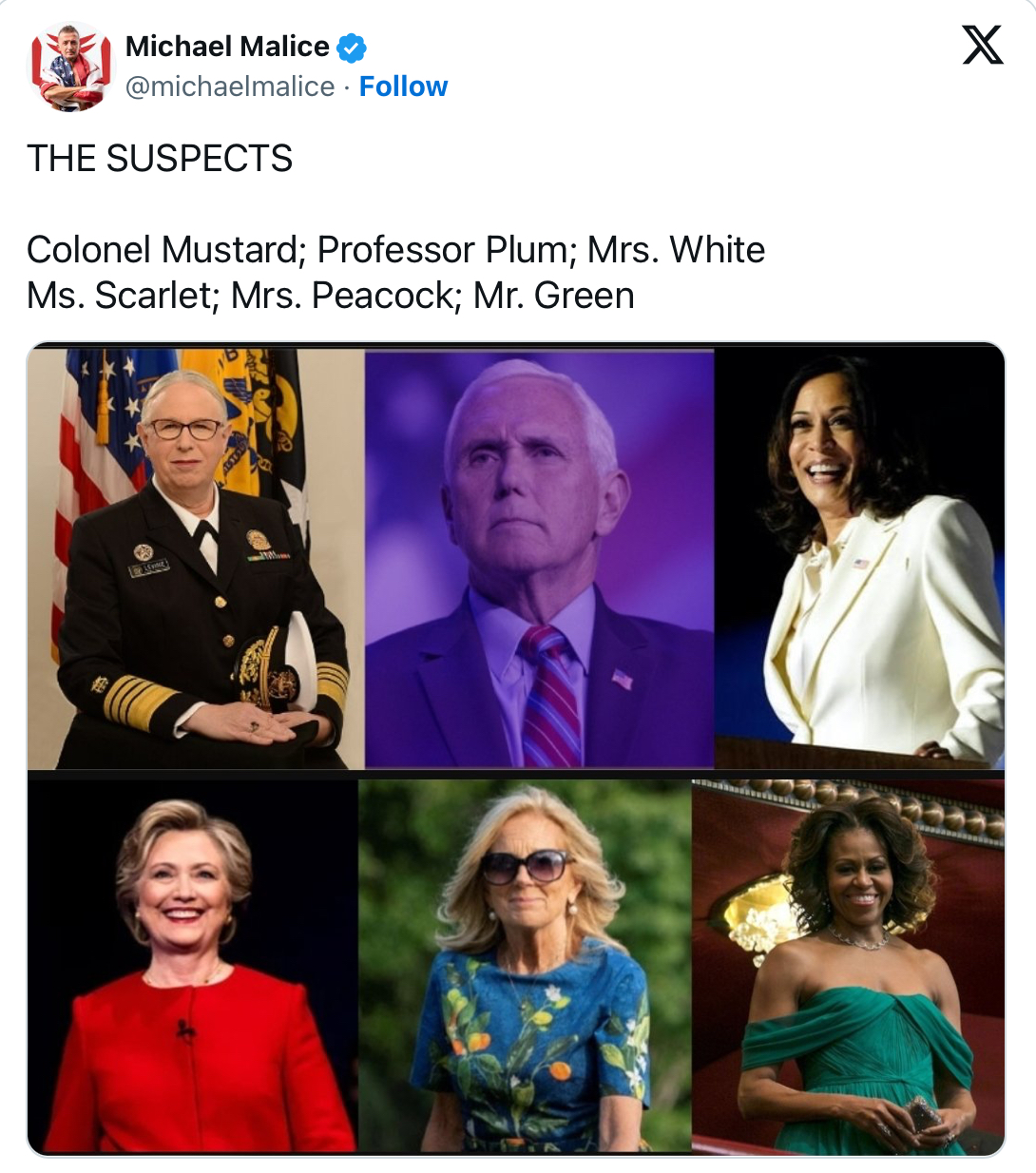Click the "Colonel Mustard" text
This screenshot has width=1036, height=1173.
tap(163, 250)
